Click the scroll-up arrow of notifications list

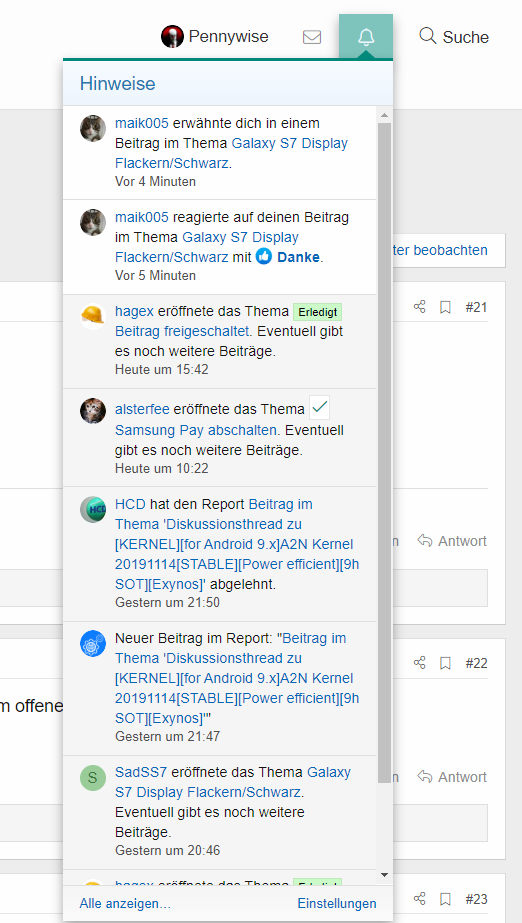(x=384, y=115)
